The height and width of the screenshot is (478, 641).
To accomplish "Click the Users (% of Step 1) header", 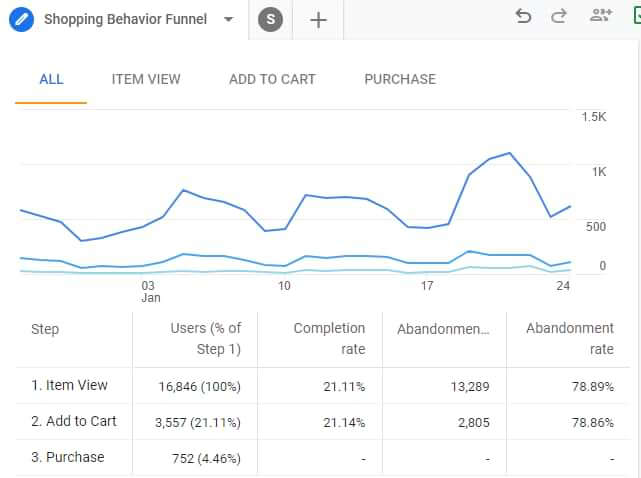I will [206, 338].
